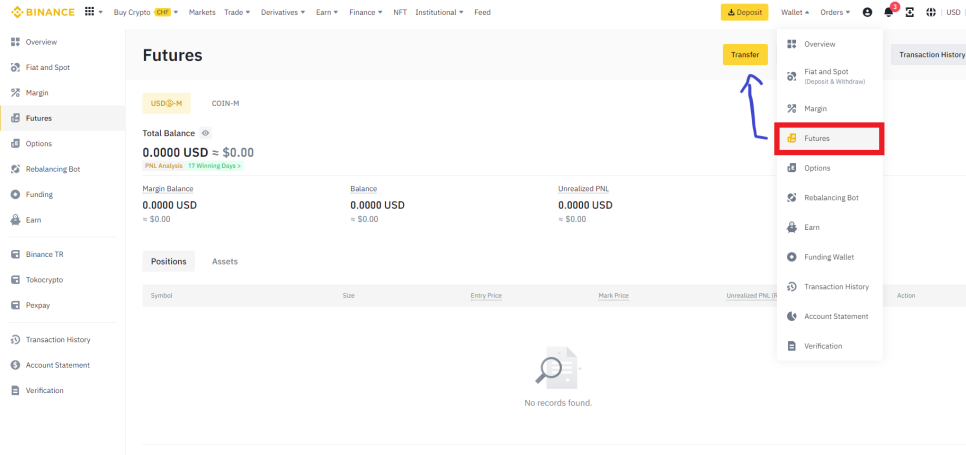The width and height of the screenshot is (966, 455).
Task: Click the yellow Transfer button
Action: click(745, 55)
